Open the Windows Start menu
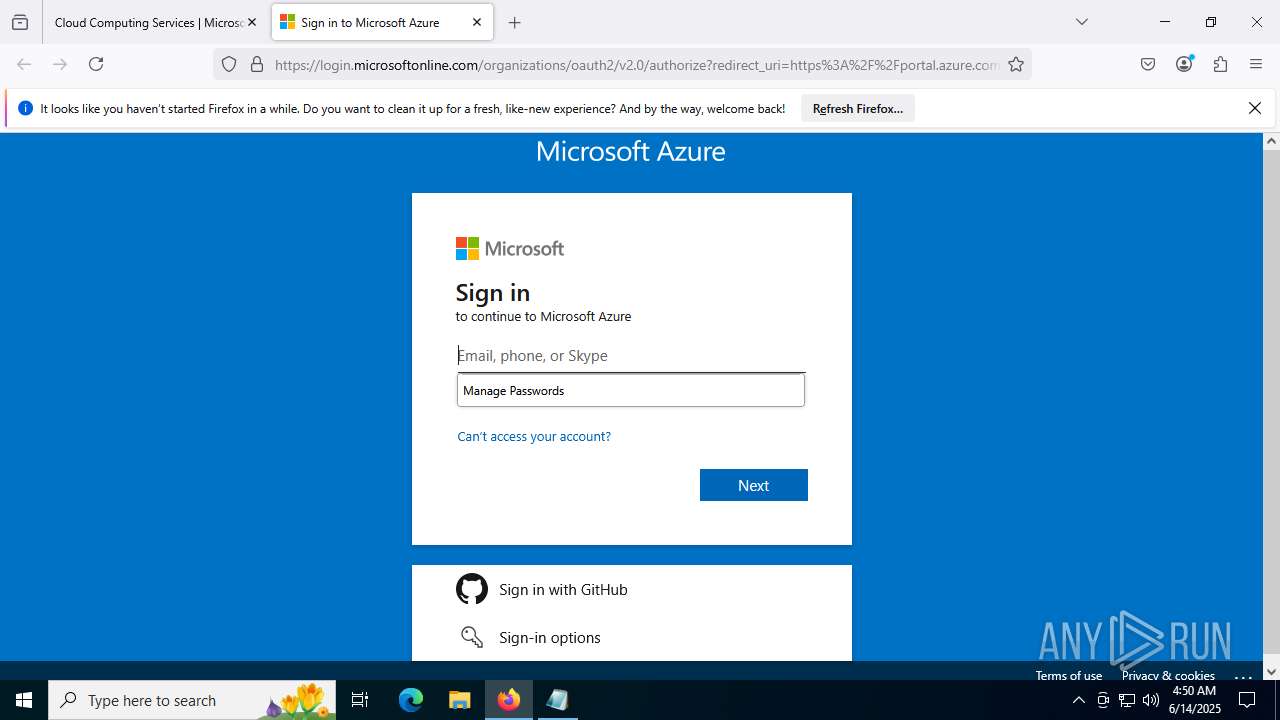 pyautogui.click(x=24, y=700)
